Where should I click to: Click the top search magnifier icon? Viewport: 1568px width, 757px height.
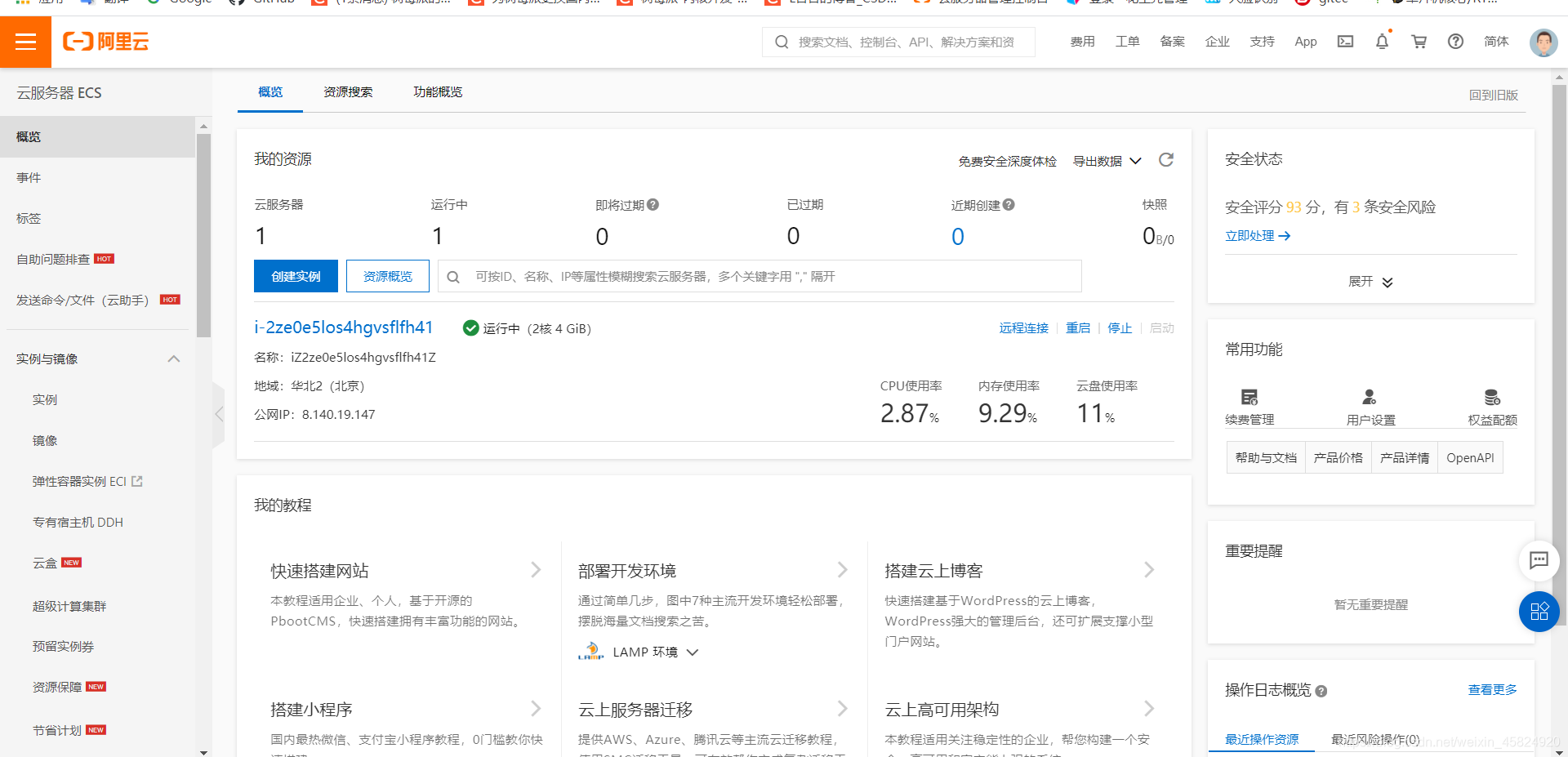click(782, 42)
